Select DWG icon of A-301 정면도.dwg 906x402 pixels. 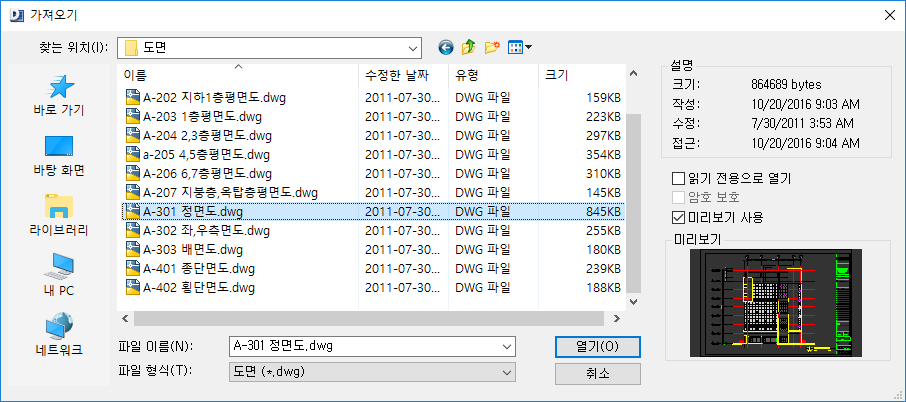tap(133, 211)
